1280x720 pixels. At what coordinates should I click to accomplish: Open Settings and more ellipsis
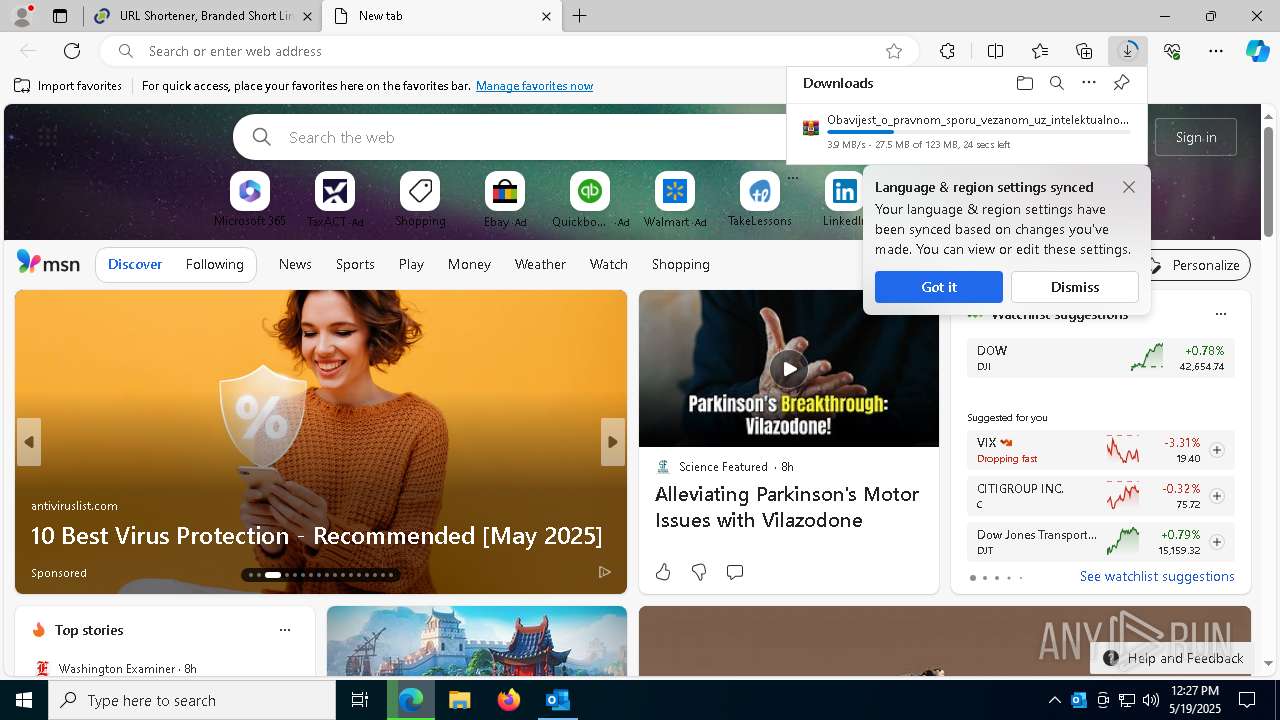click(x=1216, y=51)
